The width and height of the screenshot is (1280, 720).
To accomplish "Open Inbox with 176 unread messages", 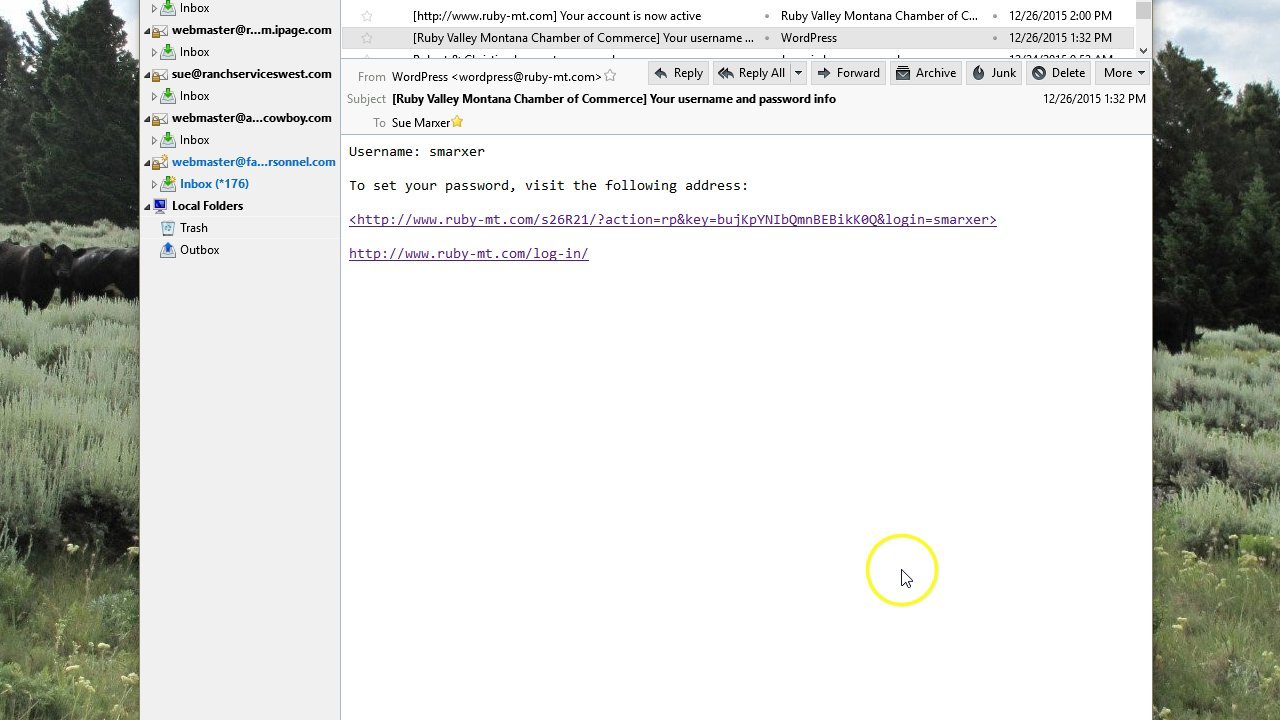I will click(214, 184).
